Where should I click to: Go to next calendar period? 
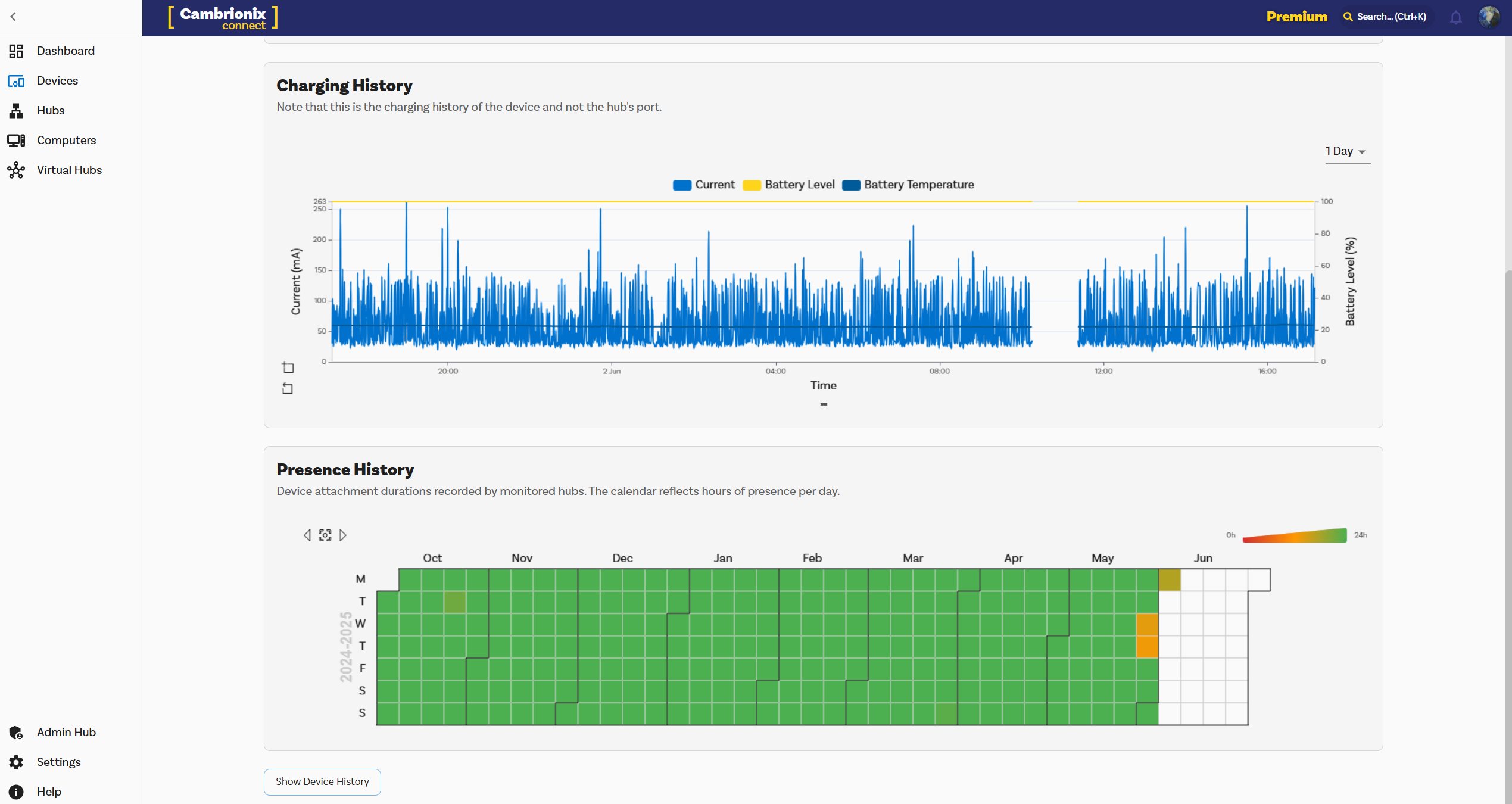pos(343,535)
